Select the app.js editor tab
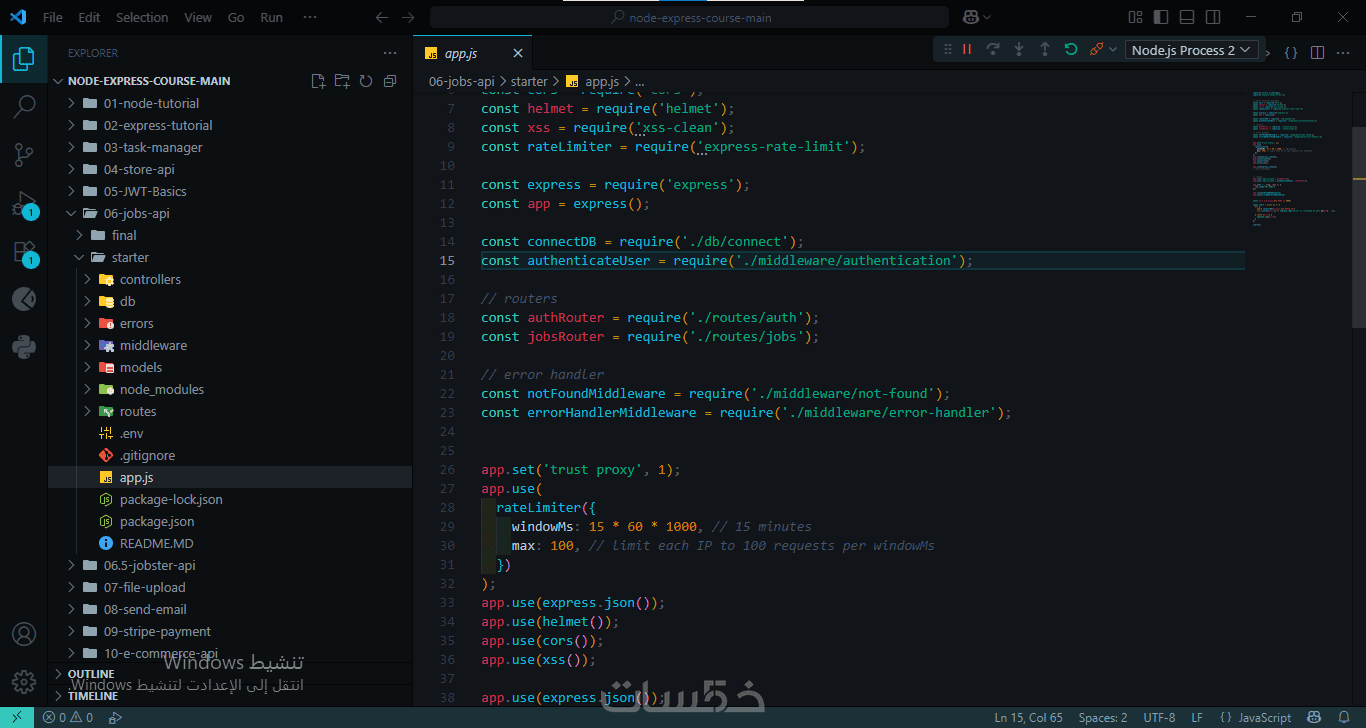This screenshot has width=1366, height=728. [x=461, y=53]
